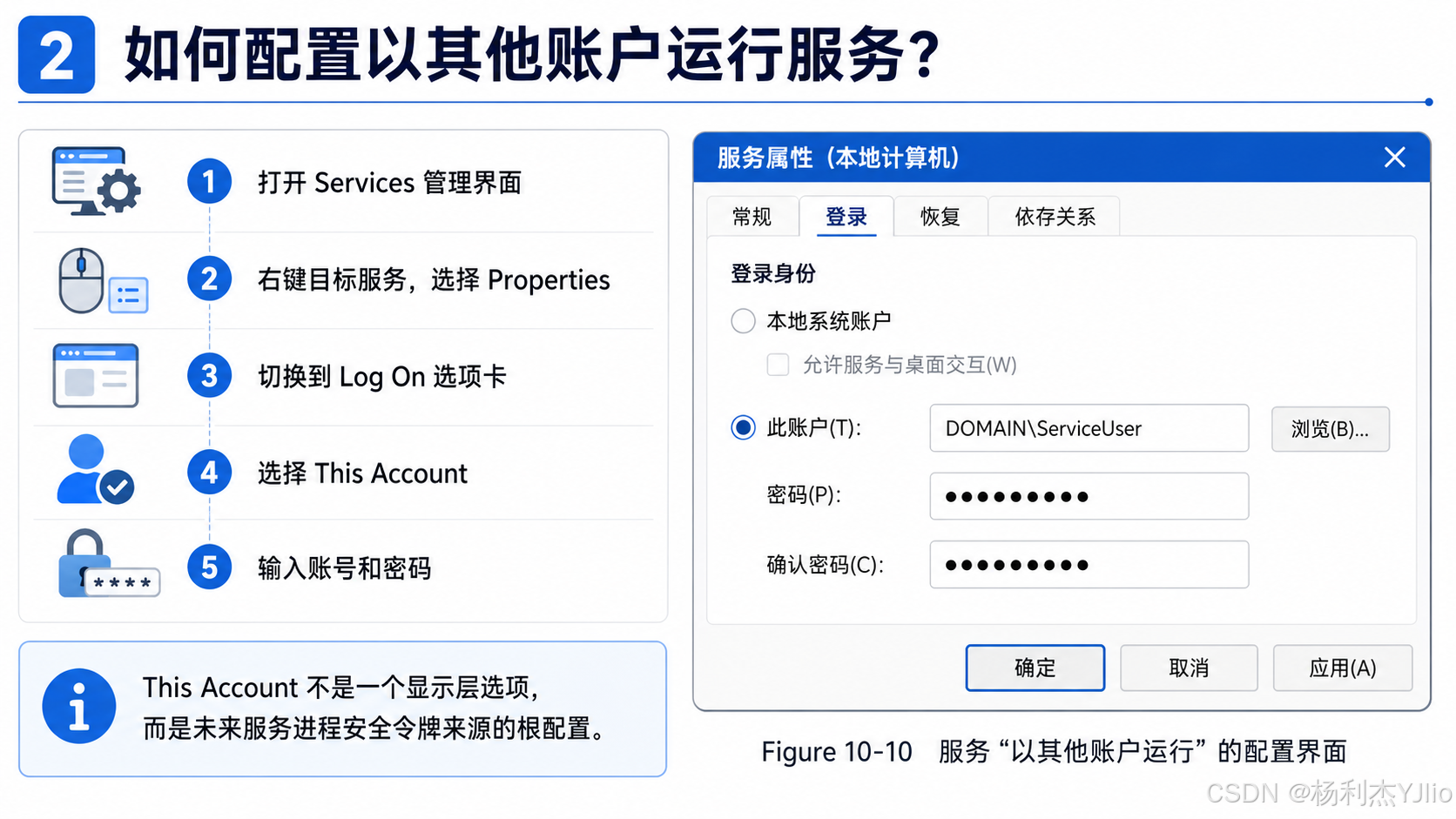Check the 允许服务与桌面交互(W) checkbox

[x=778, y=364]
